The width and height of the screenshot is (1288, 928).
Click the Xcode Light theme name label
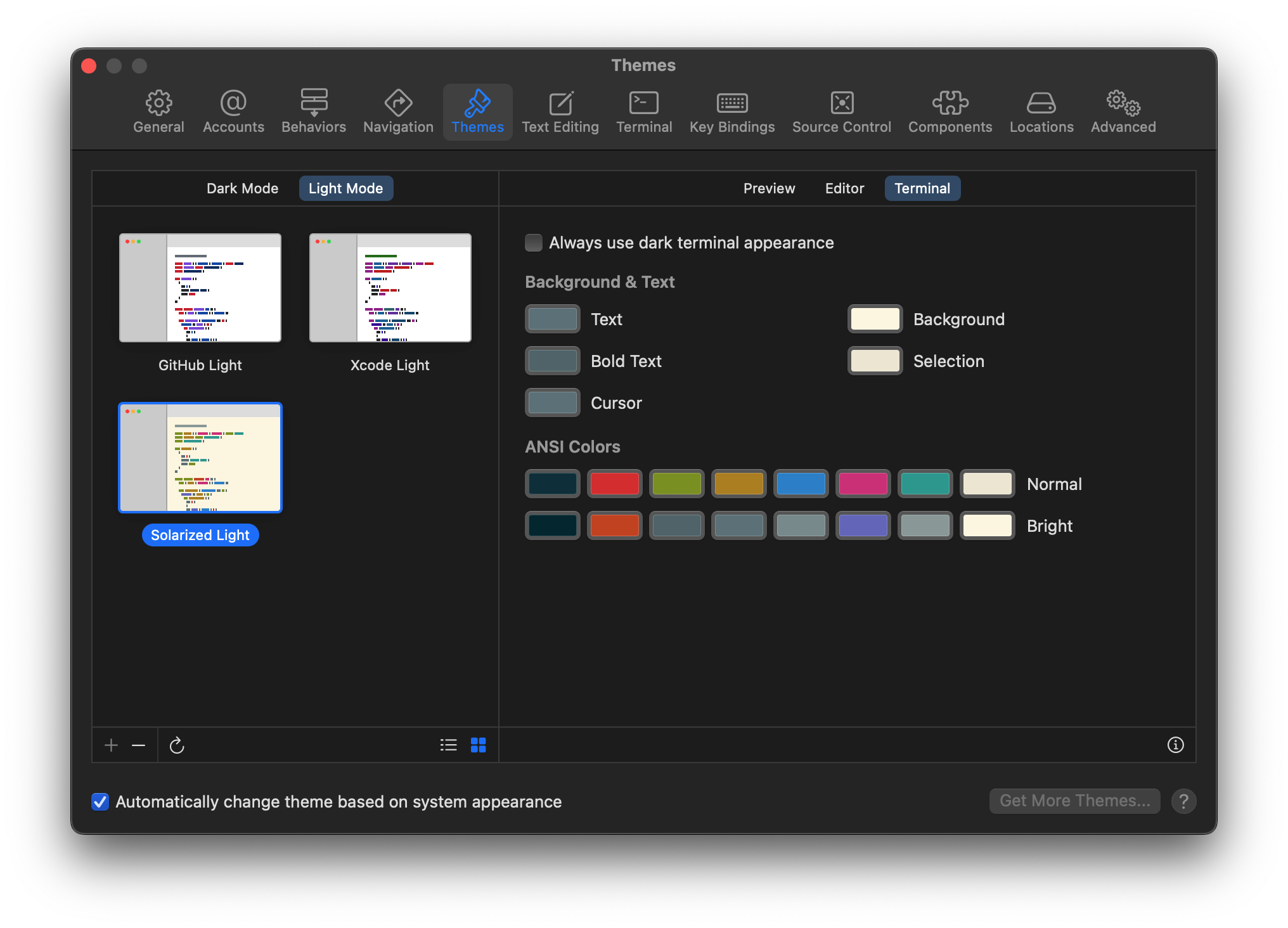(x=390, y=365)
